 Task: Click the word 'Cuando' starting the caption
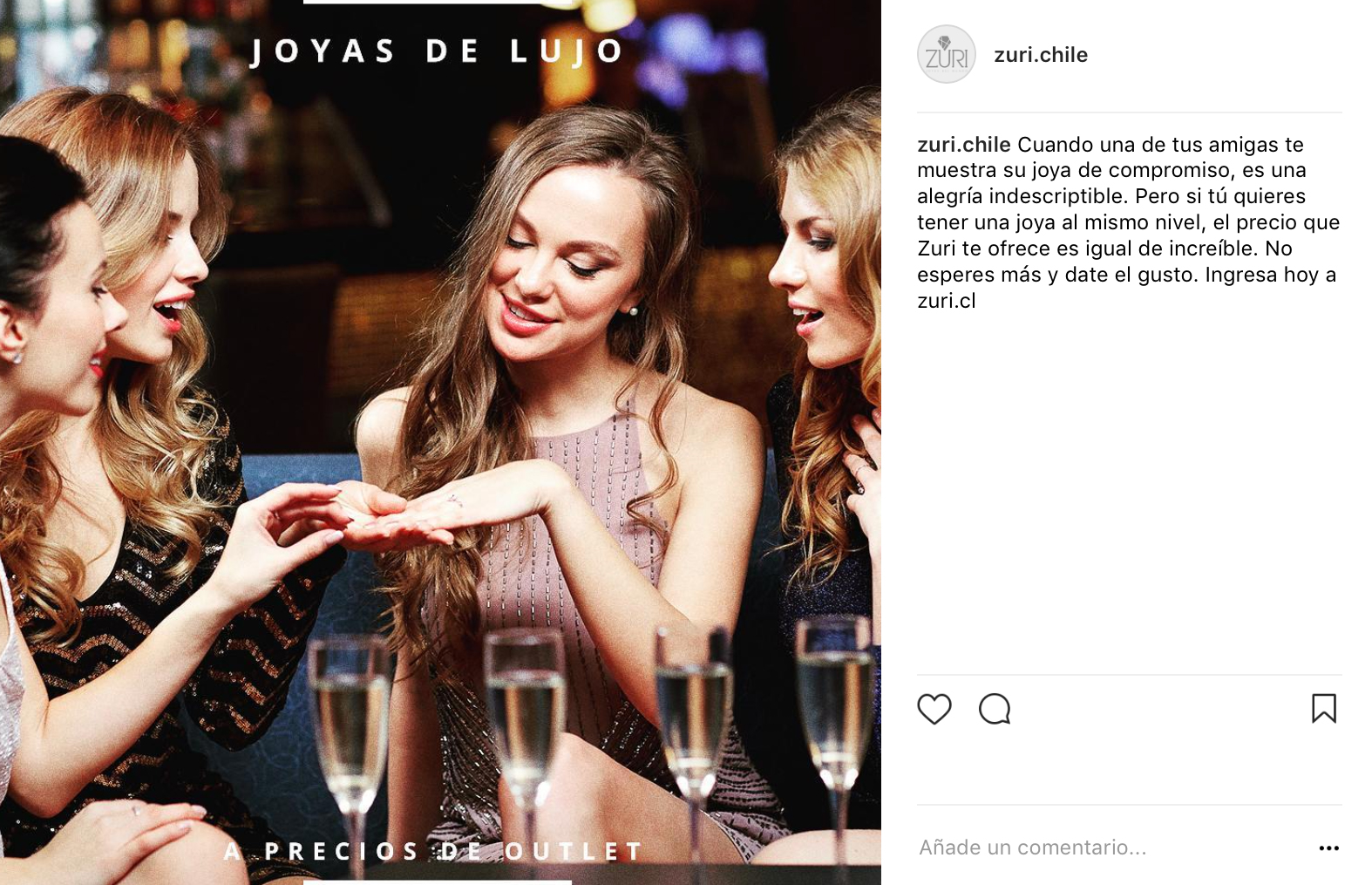click(1054, 145)
